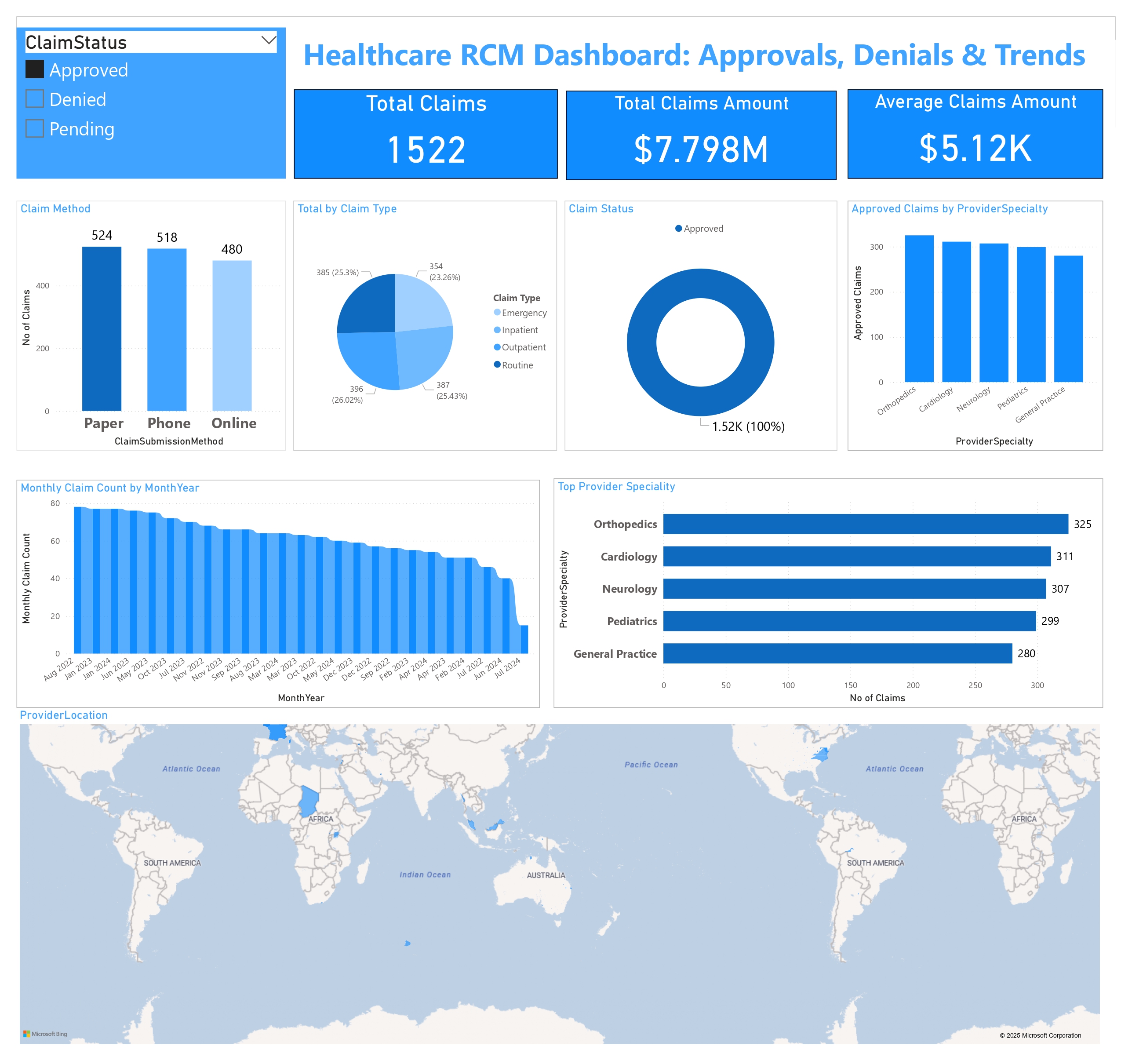
Task: Select the highlighted Chad region in Africa
Action: [308, 801]
